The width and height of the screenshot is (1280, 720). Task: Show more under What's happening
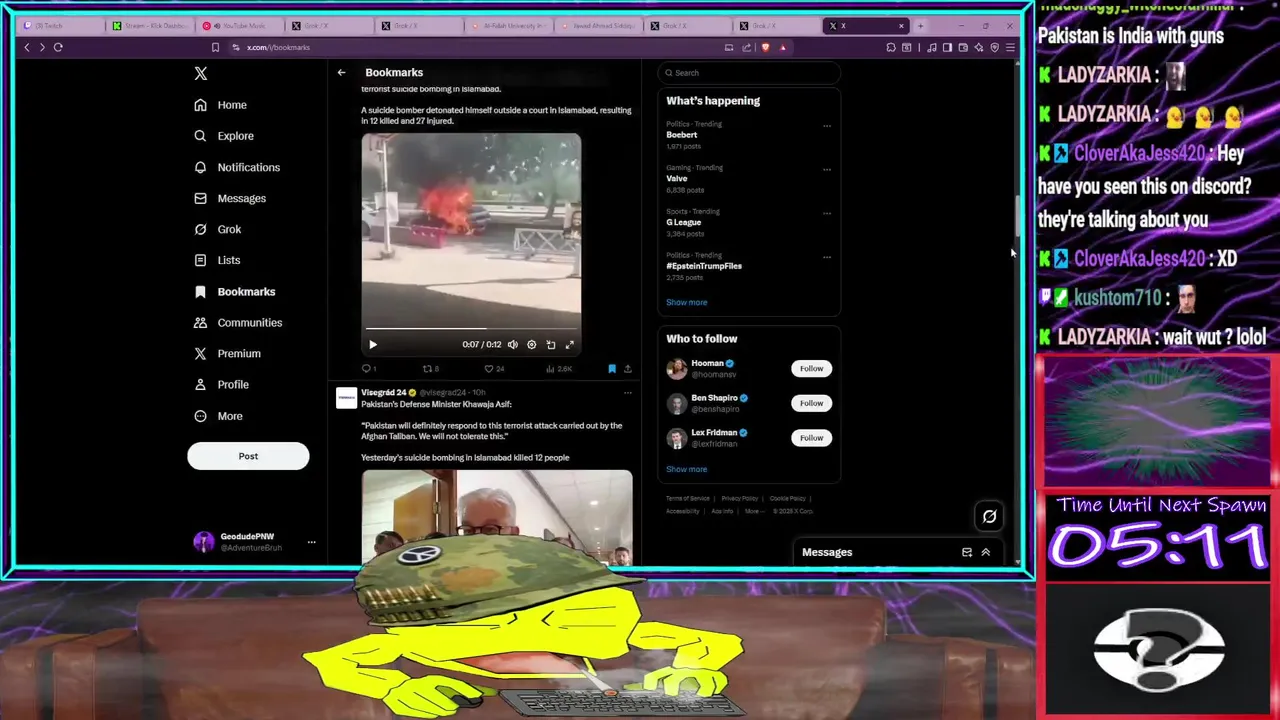click(x=687, y=302)
